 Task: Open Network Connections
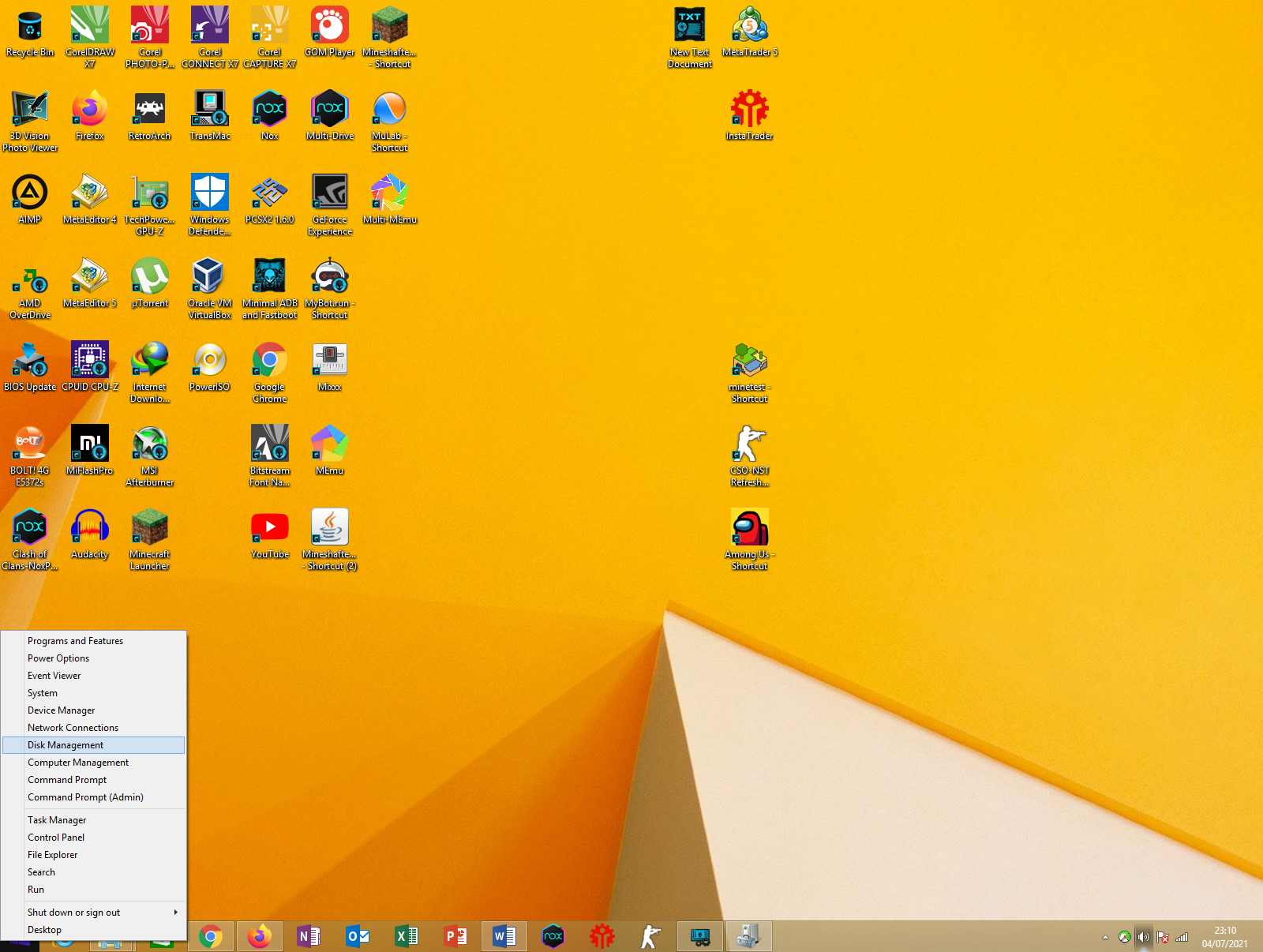click(94, 728)
